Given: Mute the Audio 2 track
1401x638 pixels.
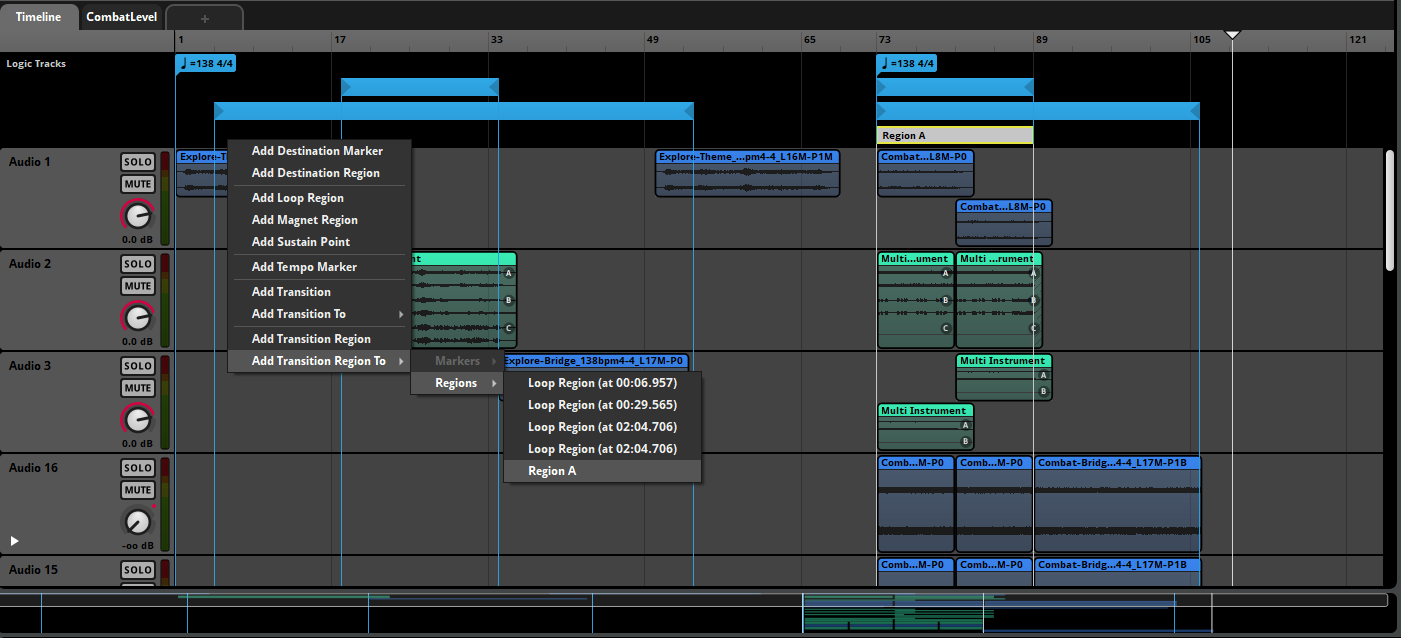Looking at the screenshot, I should click(138, 286).
